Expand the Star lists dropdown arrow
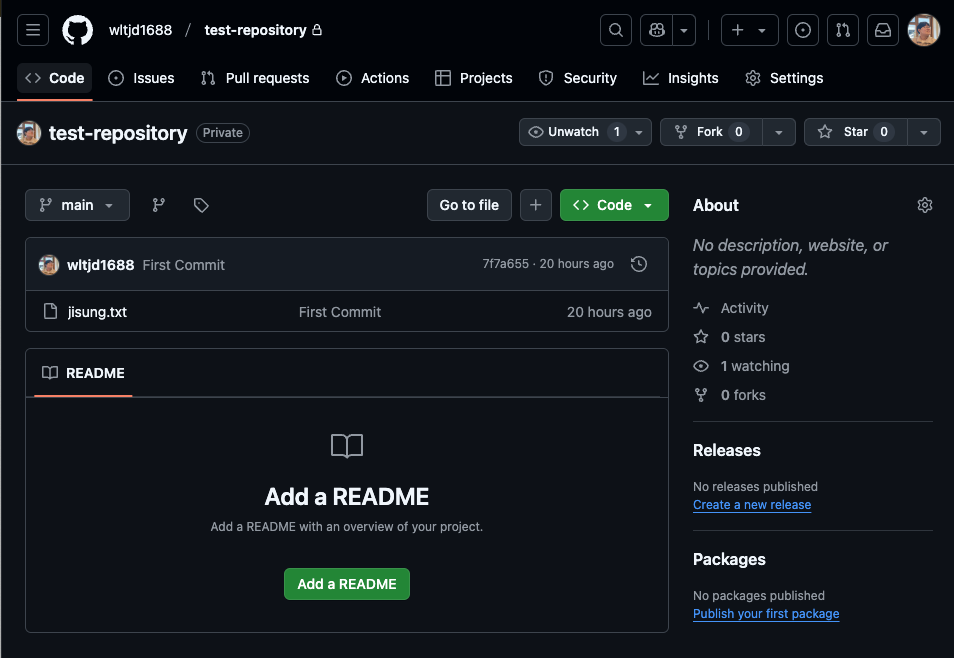The image size is (954, 658). tap(924, 132)
